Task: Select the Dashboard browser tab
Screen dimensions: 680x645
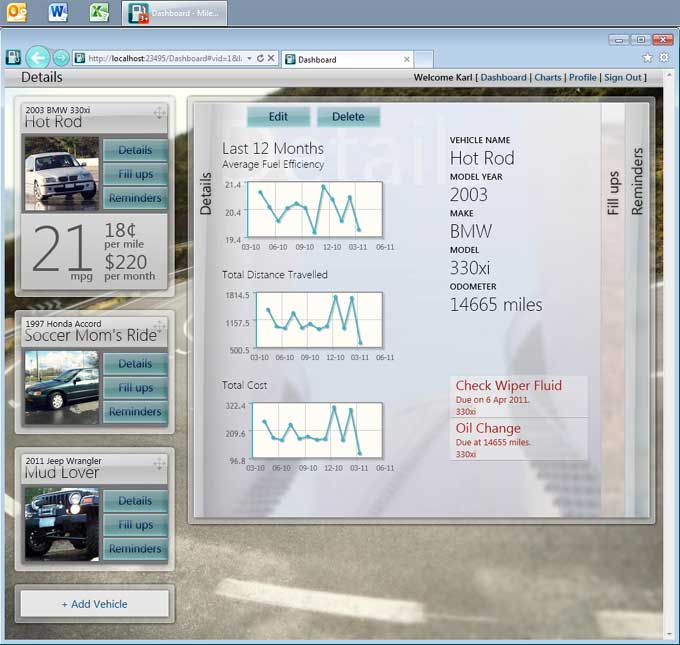Action: (x=347, y=59)
